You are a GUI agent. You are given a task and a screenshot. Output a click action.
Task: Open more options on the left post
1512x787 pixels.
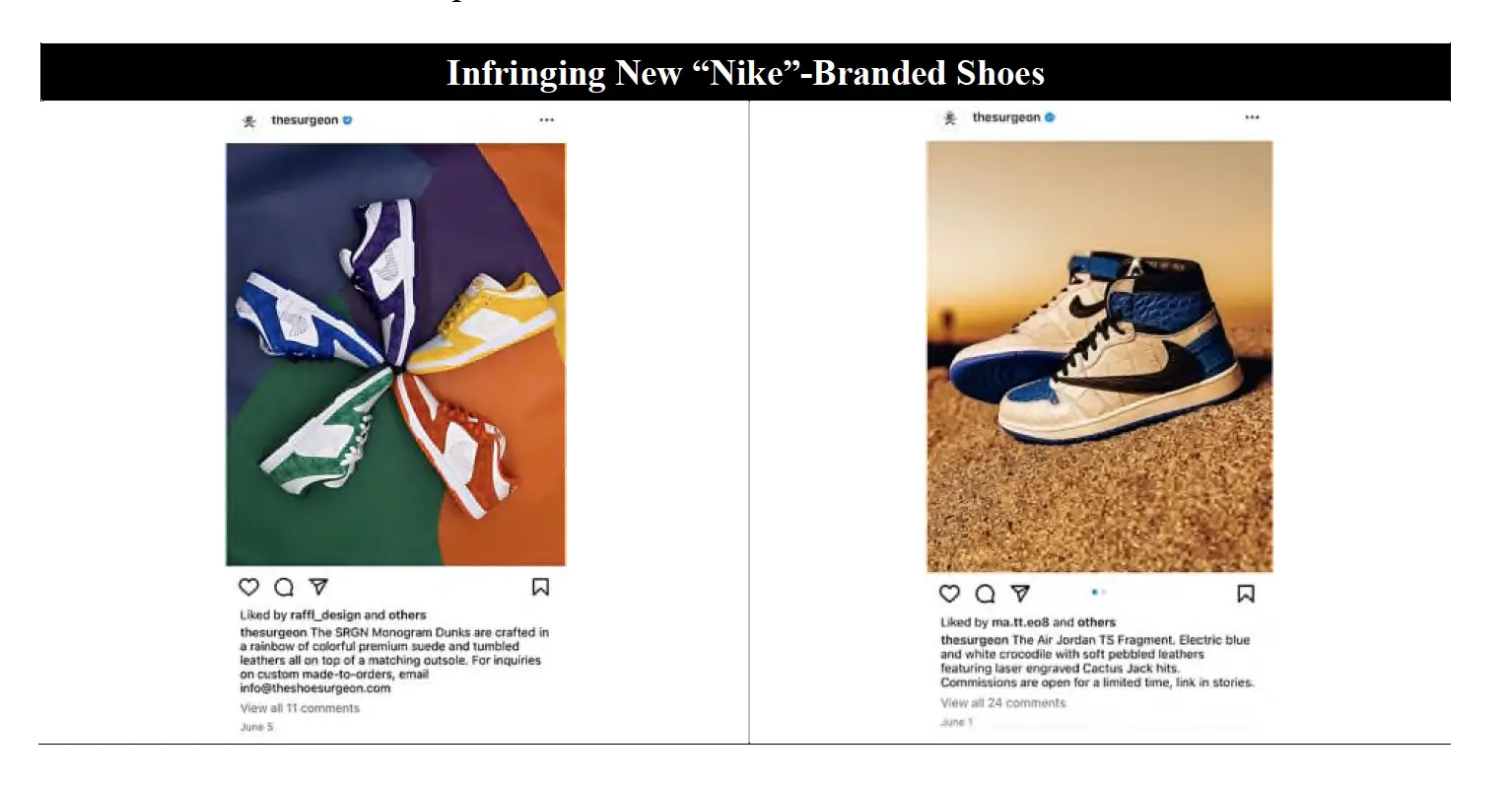547,120
